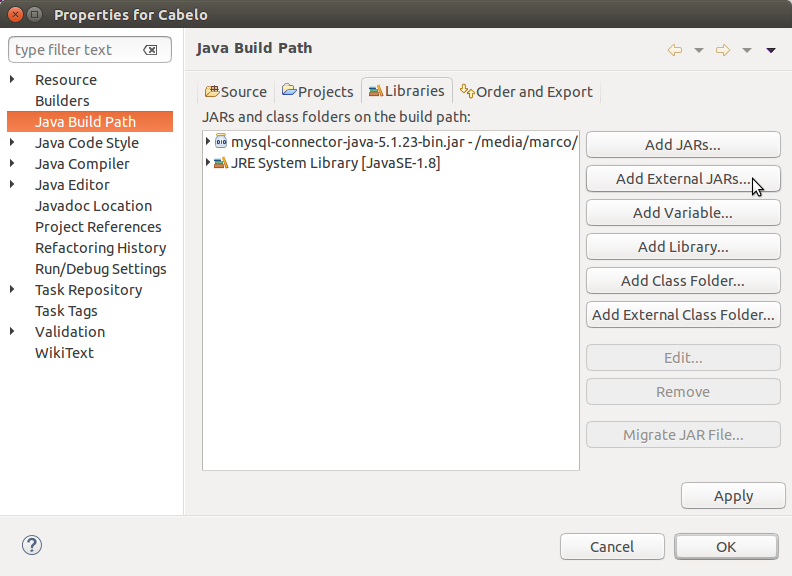Viewport: 792px width, 576px height.
Task: Click the Add JARs... button
Action: coord(683,145)
